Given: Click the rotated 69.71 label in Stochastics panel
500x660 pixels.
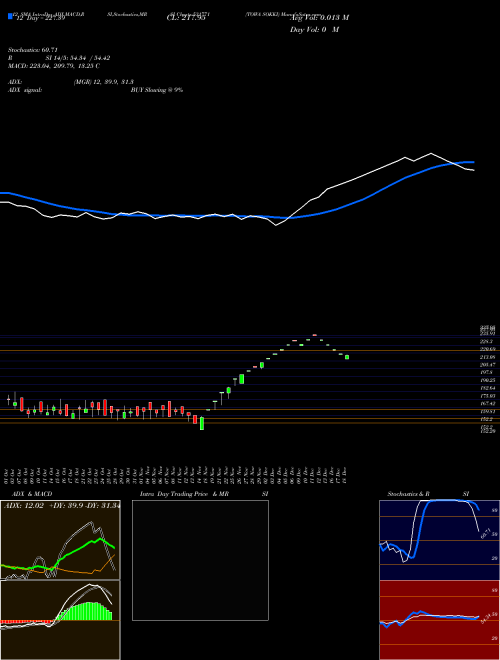Looking at the screenshot, I should click(484, 533).
